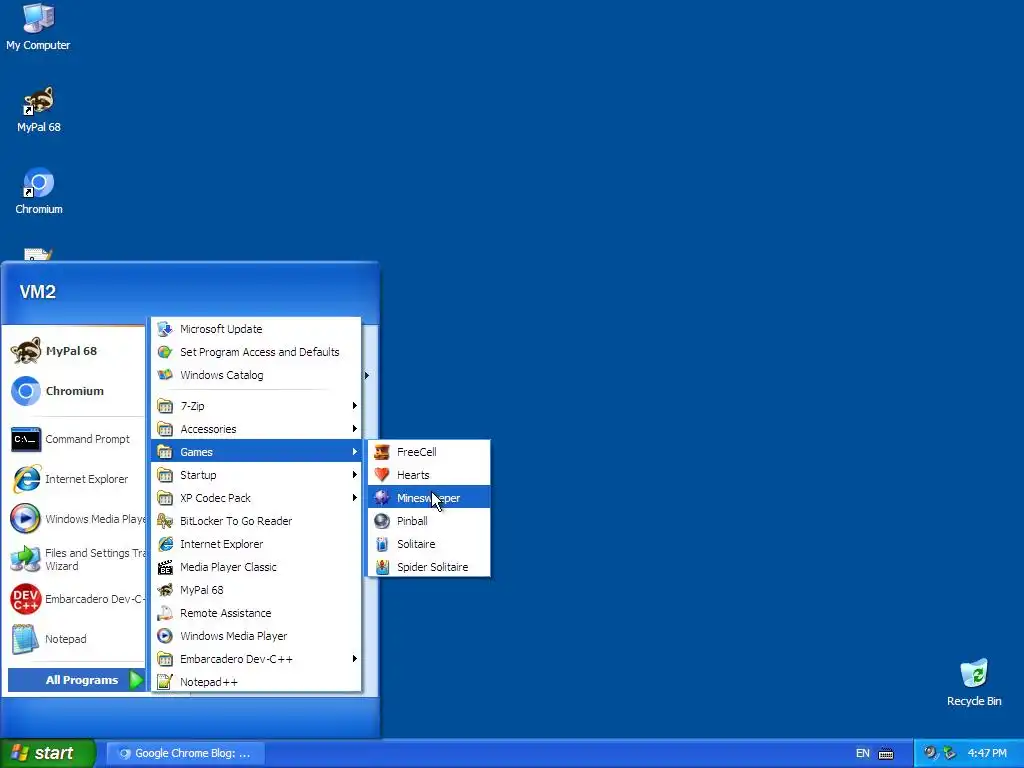Switch to Google Chrome Blog taskbar window
This screenshot has width=1024, height=768.
[185, 754]
